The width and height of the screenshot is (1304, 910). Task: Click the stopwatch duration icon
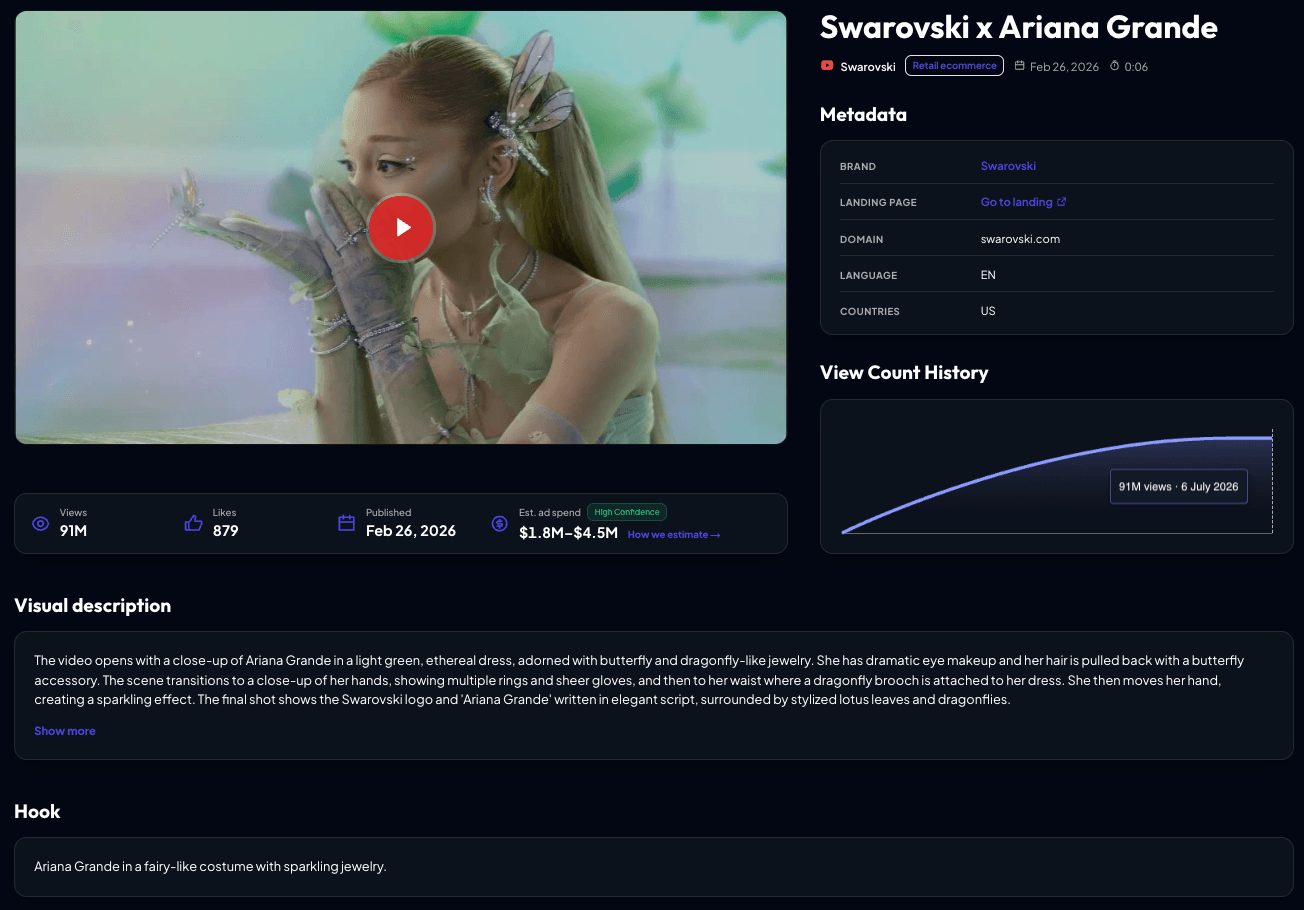[x=1115, y=66]
